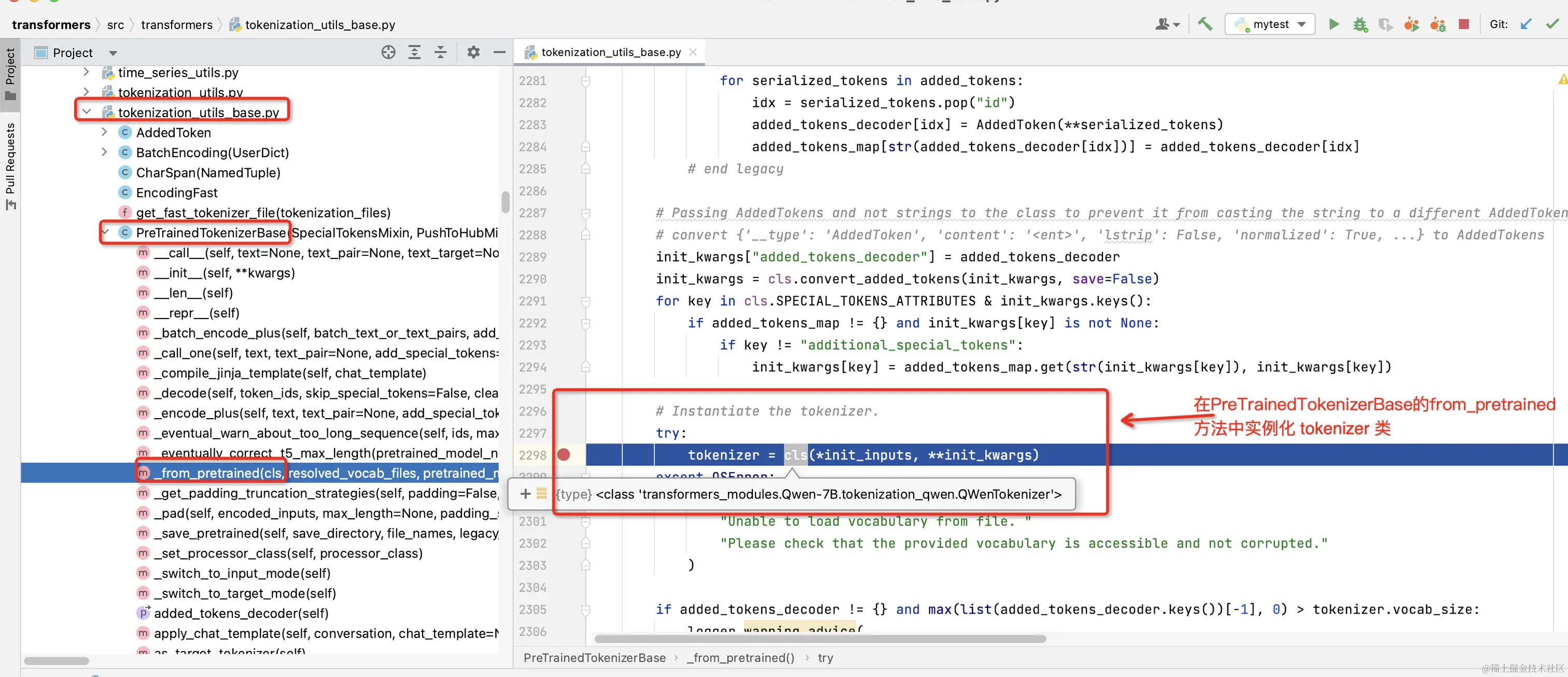This screenshot has height=677, width=1568.
Task: Update project via Git blue arrow
Action: click(1525, 24)
